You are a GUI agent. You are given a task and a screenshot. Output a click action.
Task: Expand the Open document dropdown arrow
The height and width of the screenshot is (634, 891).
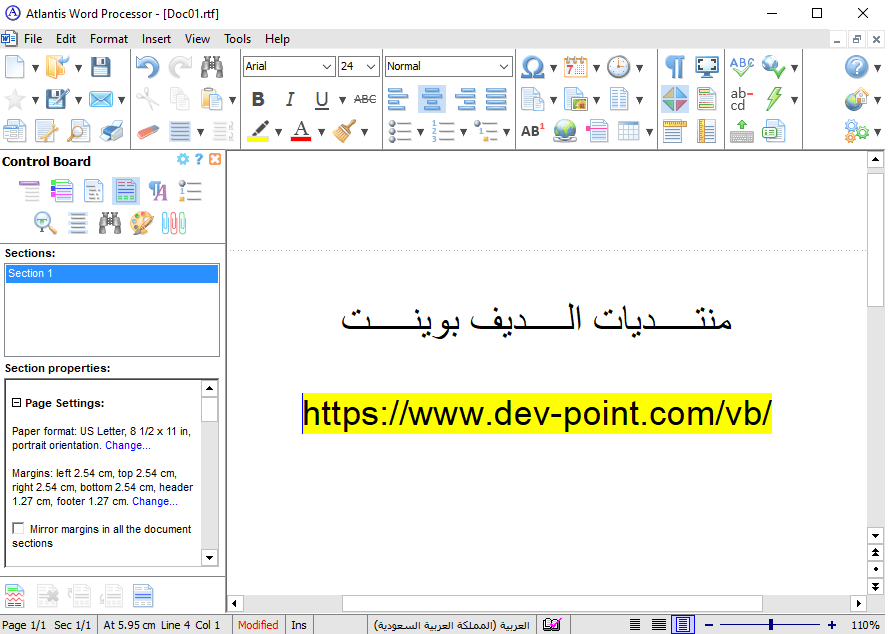[78, 68]
